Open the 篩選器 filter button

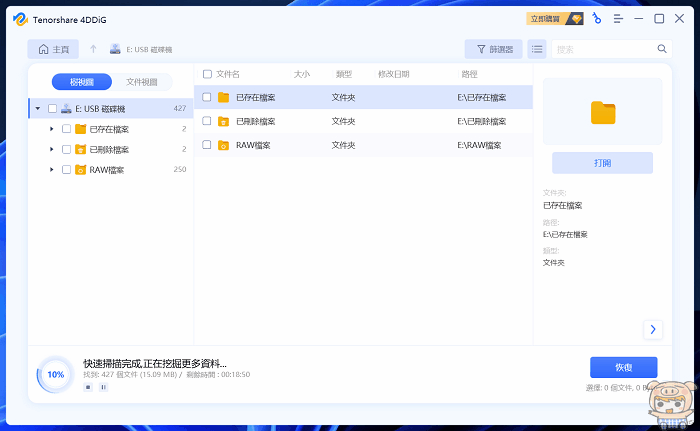click(x=493, y=49)
